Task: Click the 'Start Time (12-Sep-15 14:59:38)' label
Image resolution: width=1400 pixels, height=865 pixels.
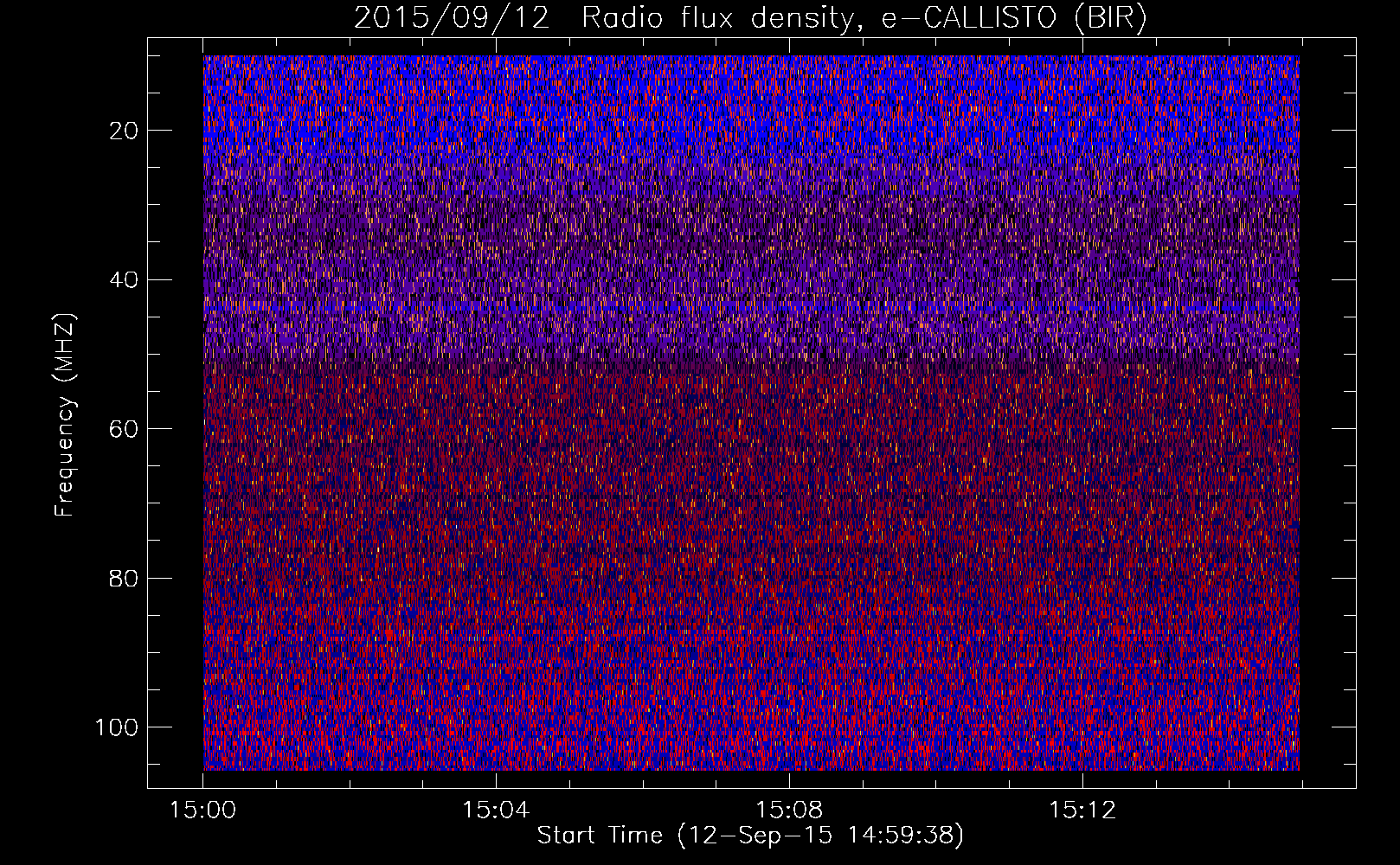Action: tap(750, 836)
